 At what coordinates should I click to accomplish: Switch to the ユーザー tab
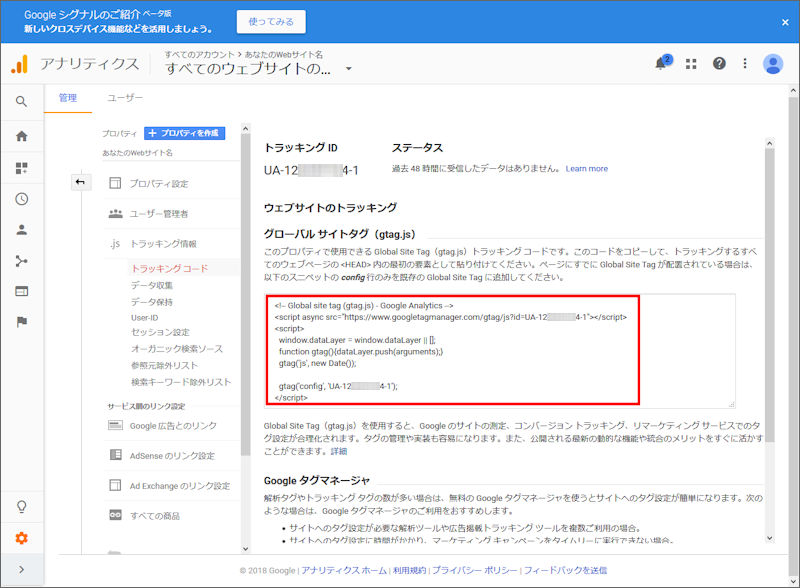[x=125, y=98]
